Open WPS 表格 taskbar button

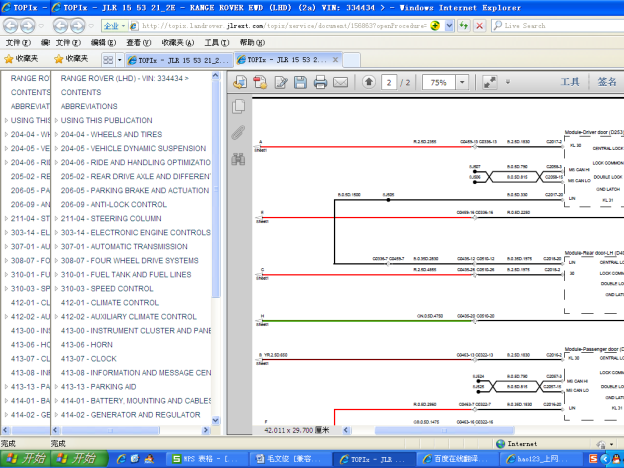coord(207,459)
